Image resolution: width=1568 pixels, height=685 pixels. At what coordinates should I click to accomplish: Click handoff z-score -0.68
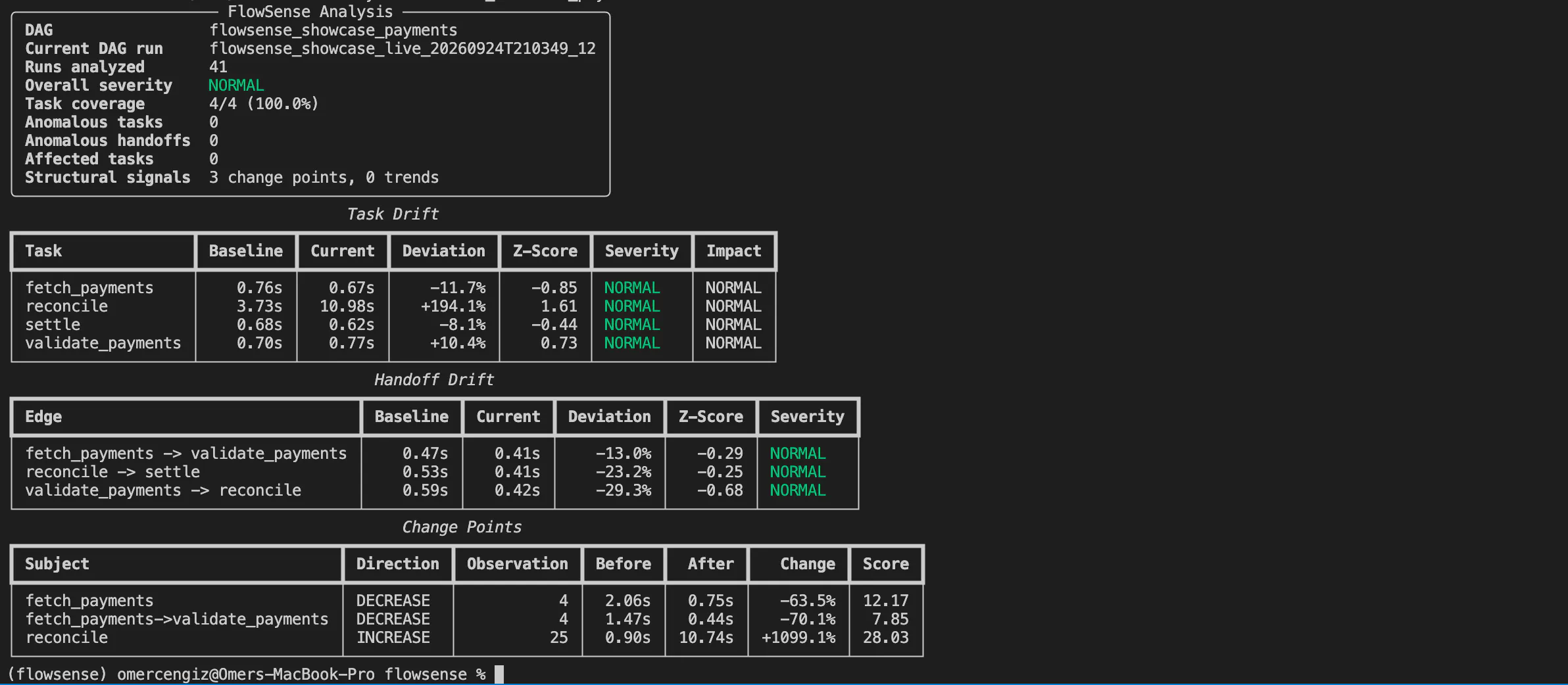coord(720,490)
